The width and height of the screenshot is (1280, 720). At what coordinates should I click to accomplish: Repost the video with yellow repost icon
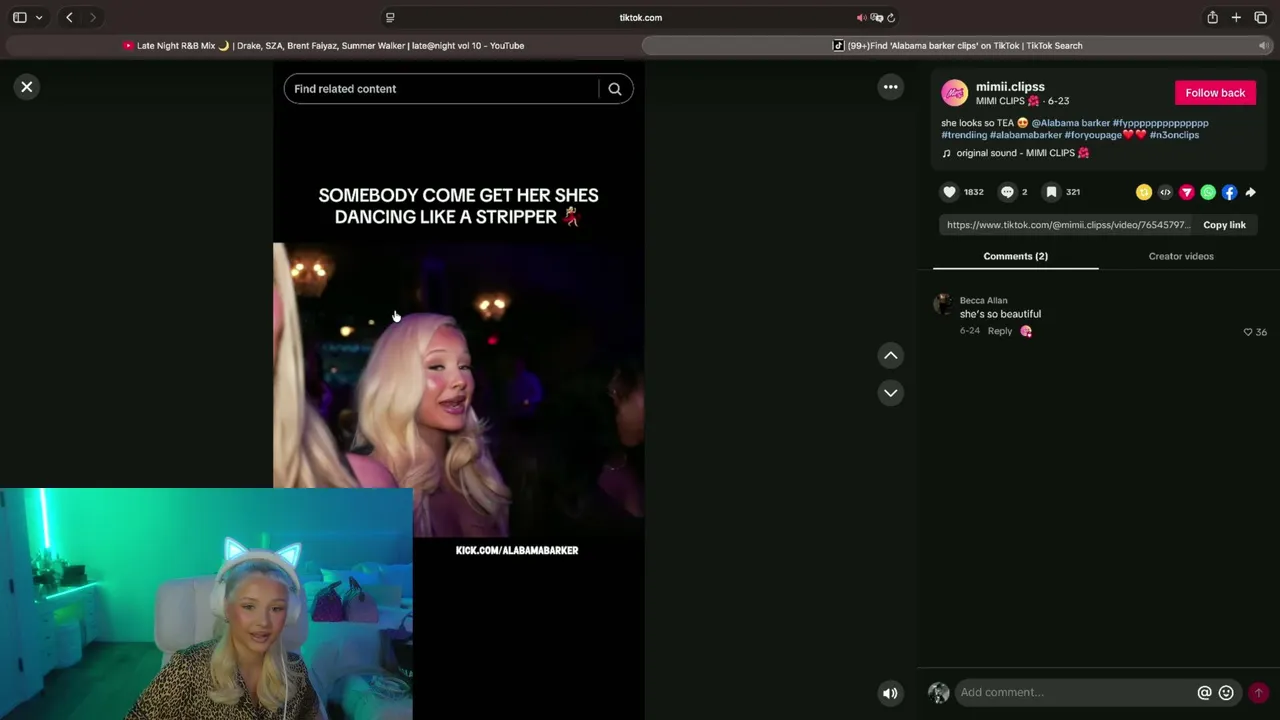[1144, 192]
